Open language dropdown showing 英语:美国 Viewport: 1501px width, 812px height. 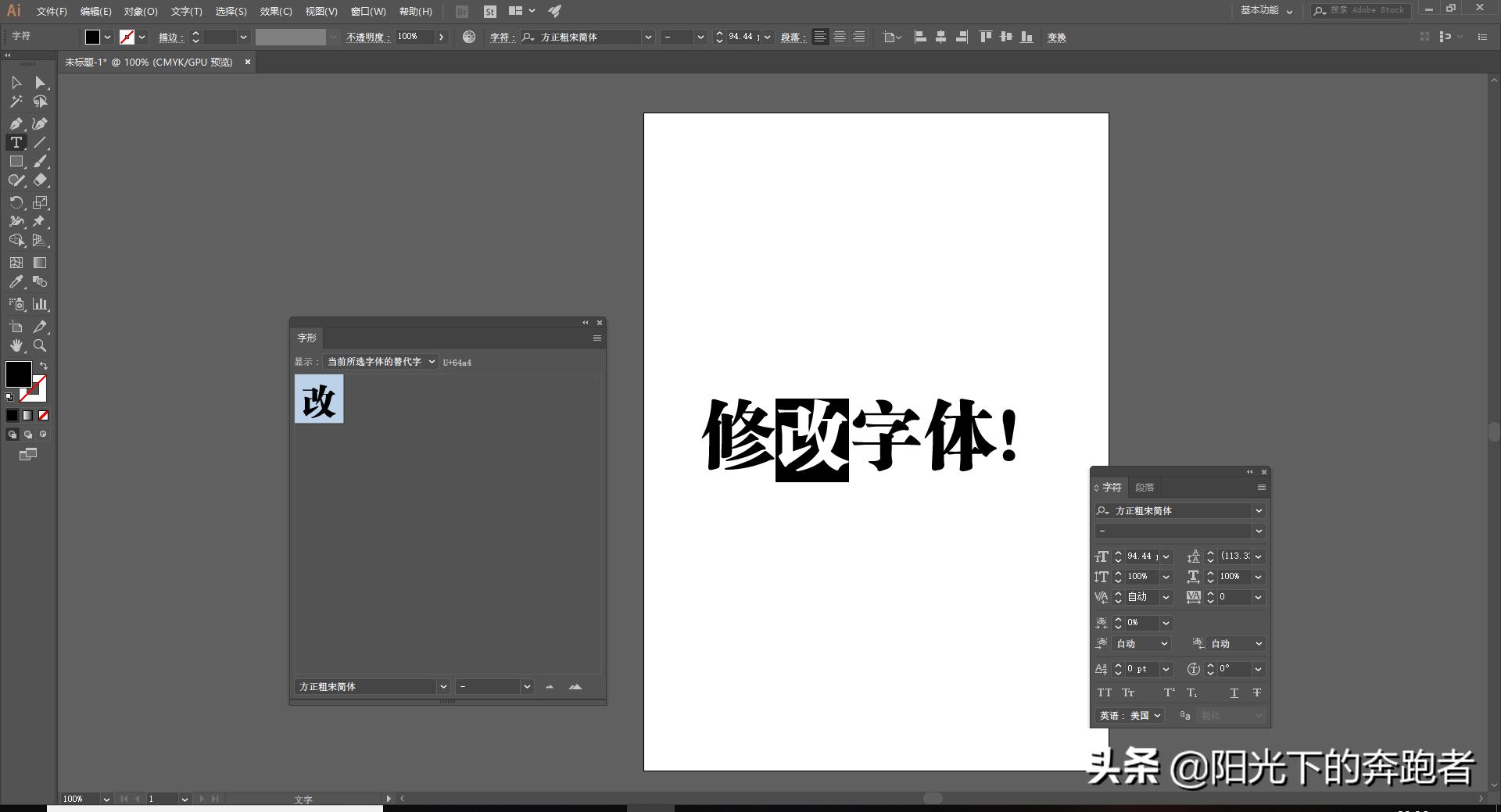click(x=1129, y=715)
